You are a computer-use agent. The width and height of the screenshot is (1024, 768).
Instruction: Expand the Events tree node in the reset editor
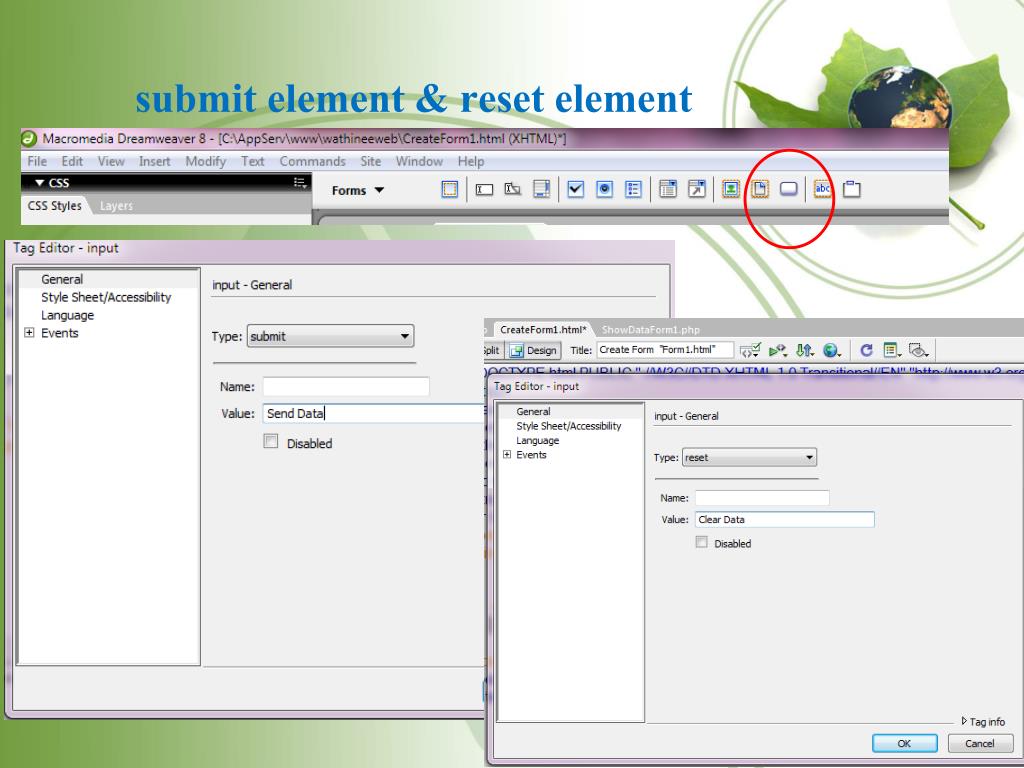(x=507, y=455)
